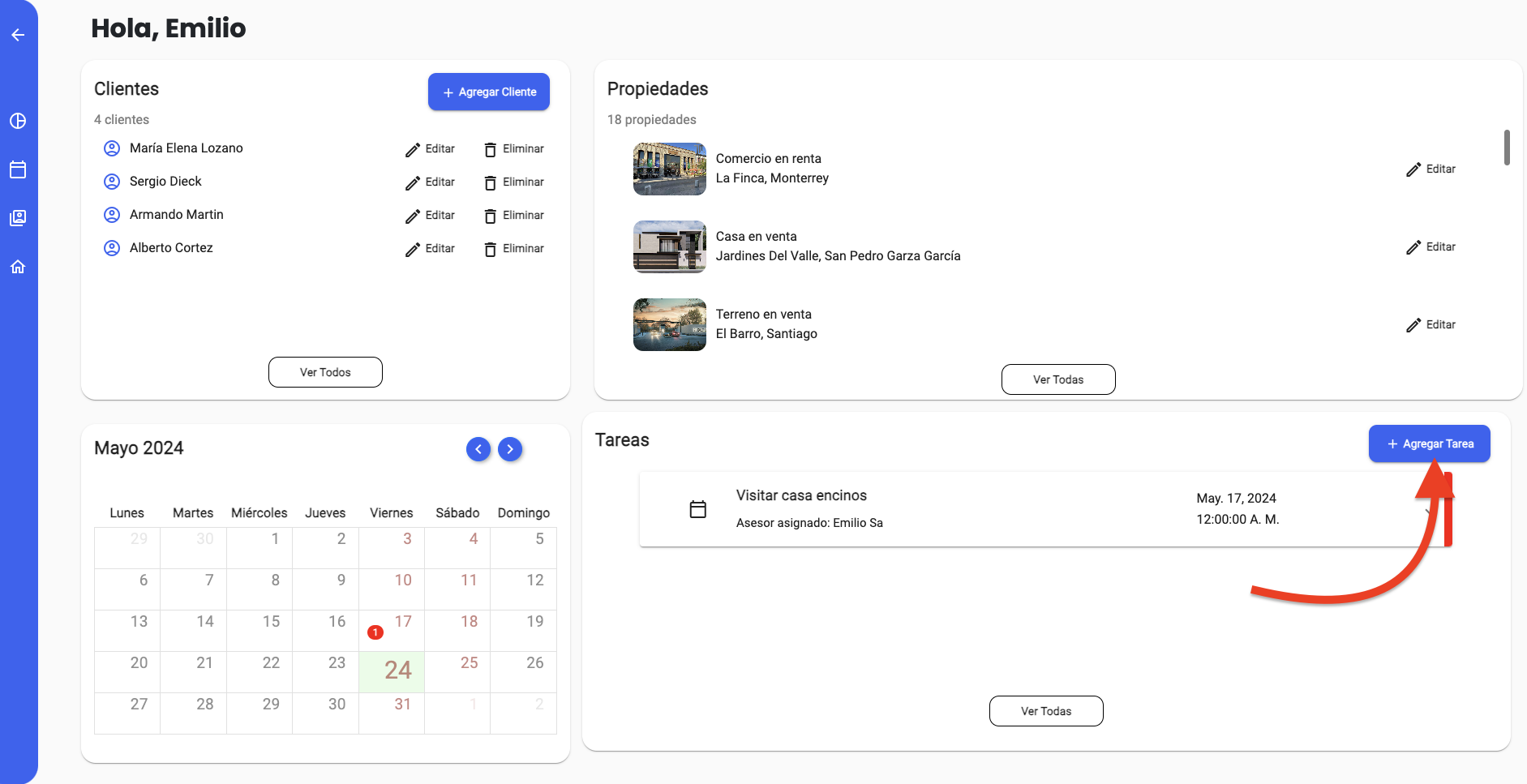Viewport: 1527px width, 784px height.
Task: Select client name María Elena Lozano
Action: [x=187, y=148]
